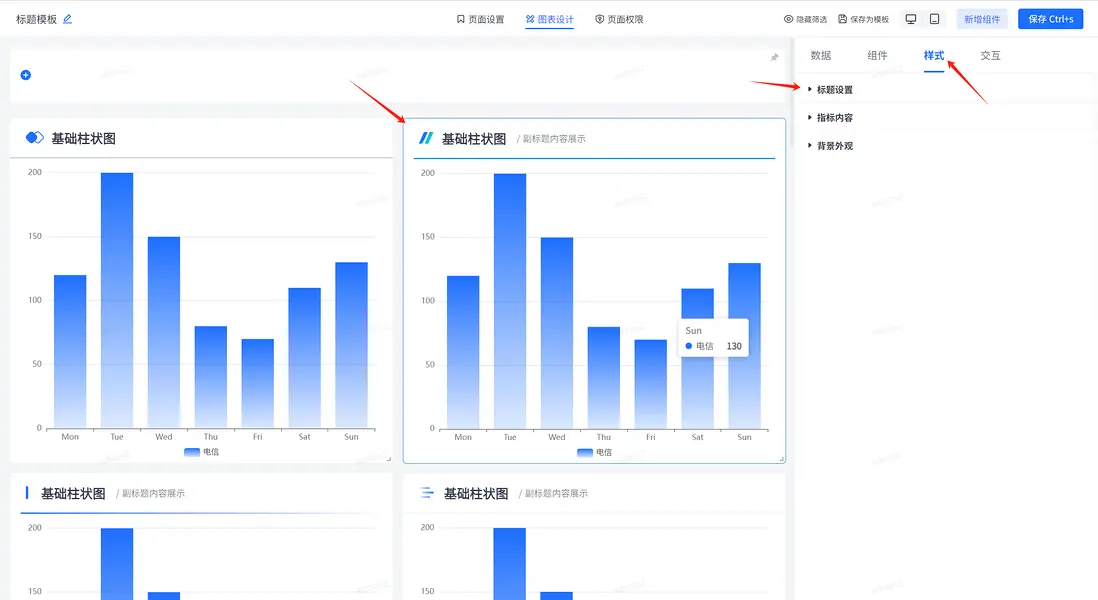Switch to the 图表设计 tab
Viewport: 1098px width, 600px height.
point(550,19)
